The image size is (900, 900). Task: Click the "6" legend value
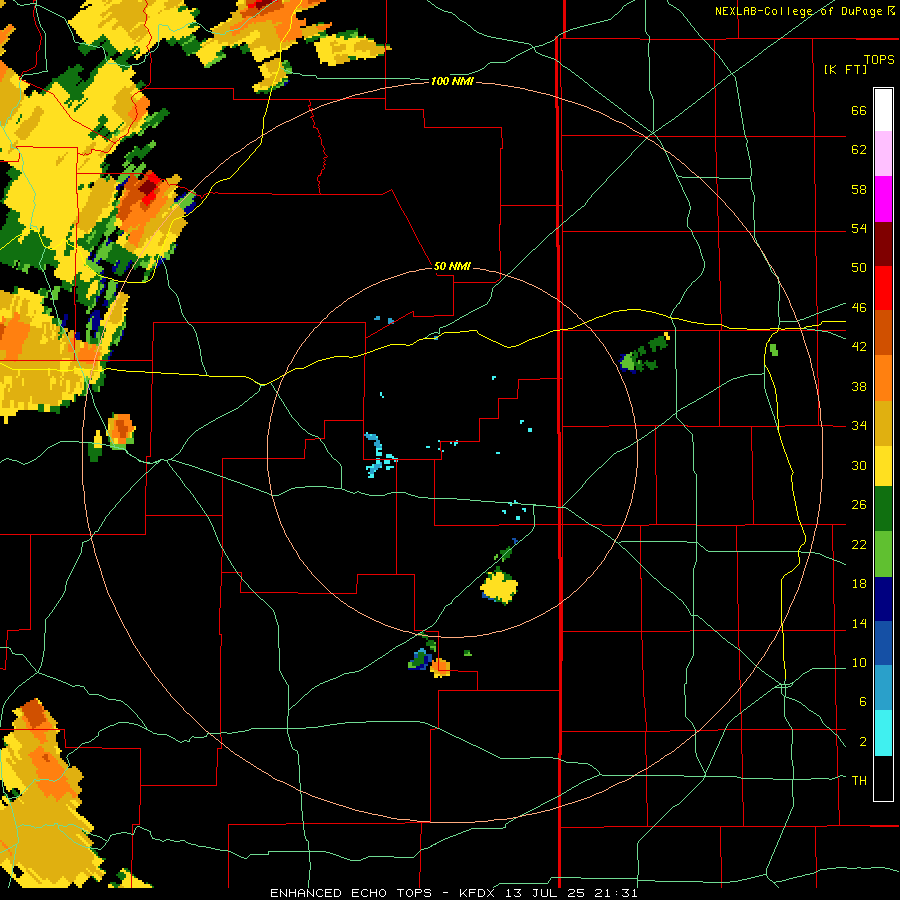tap(862, 702)
